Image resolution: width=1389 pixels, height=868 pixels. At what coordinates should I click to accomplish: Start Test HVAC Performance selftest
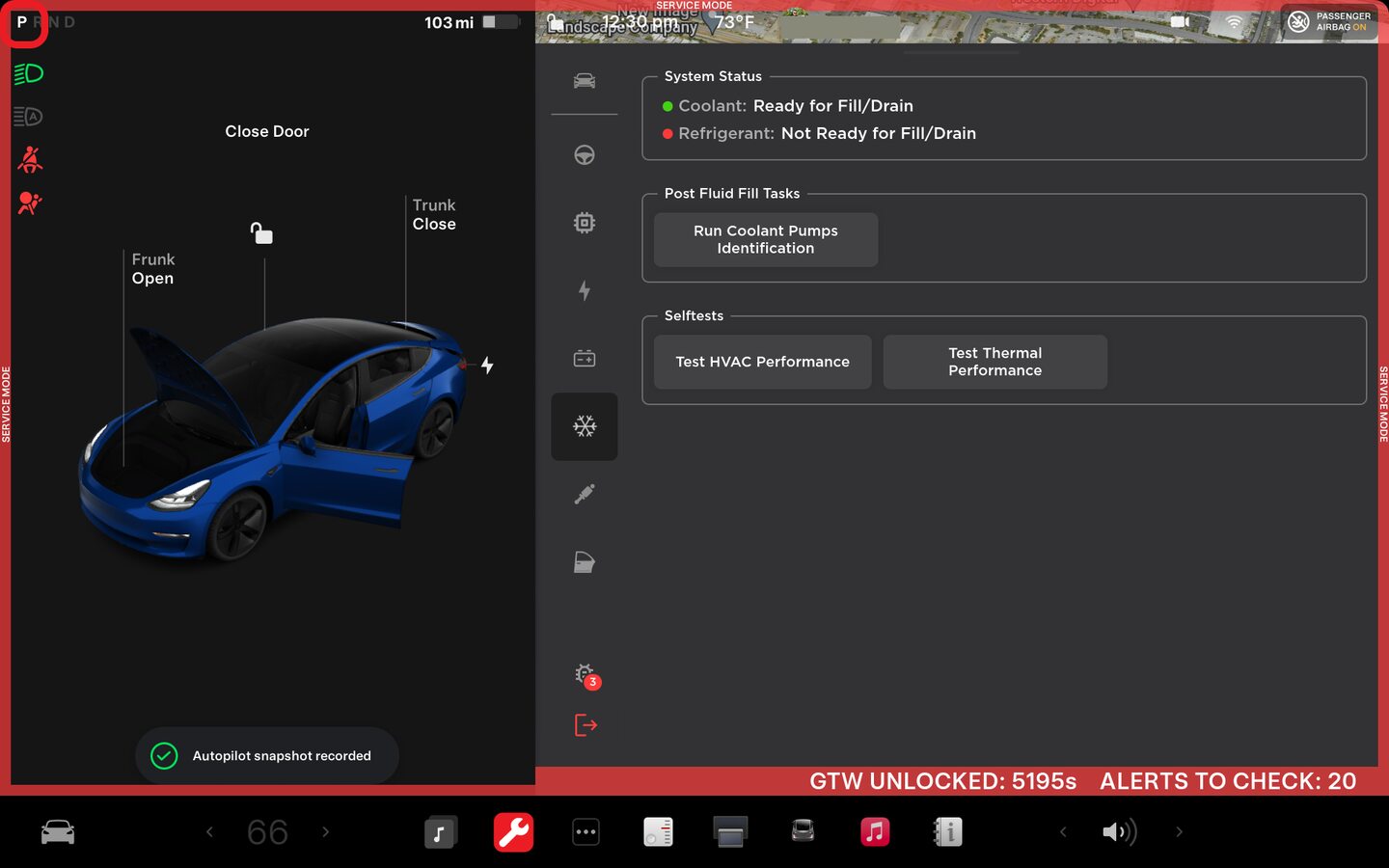(762, 362)
